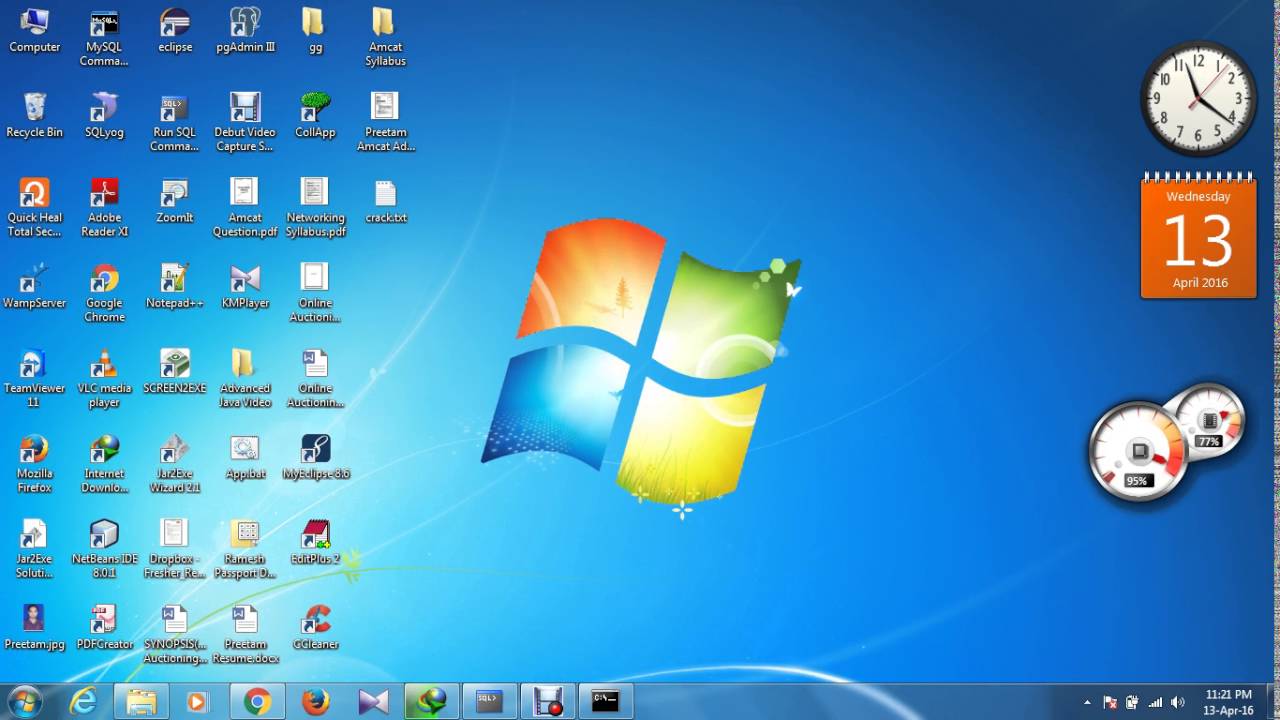Screen dimensions: 1280x720
Task: Select the Run SQL Command desktop shortcut
Action: (175, 123)
